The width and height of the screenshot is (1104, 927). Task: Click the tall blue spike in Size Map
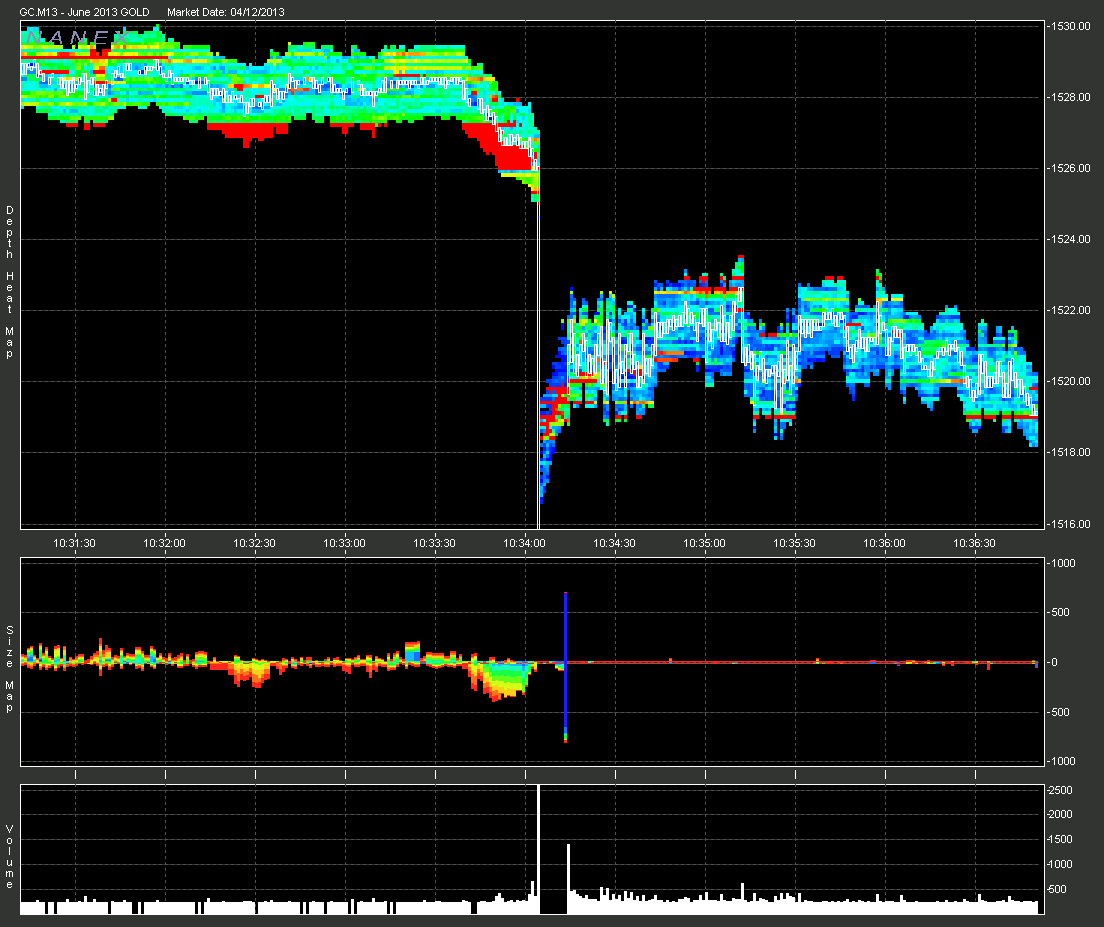(x=565, y=667)
